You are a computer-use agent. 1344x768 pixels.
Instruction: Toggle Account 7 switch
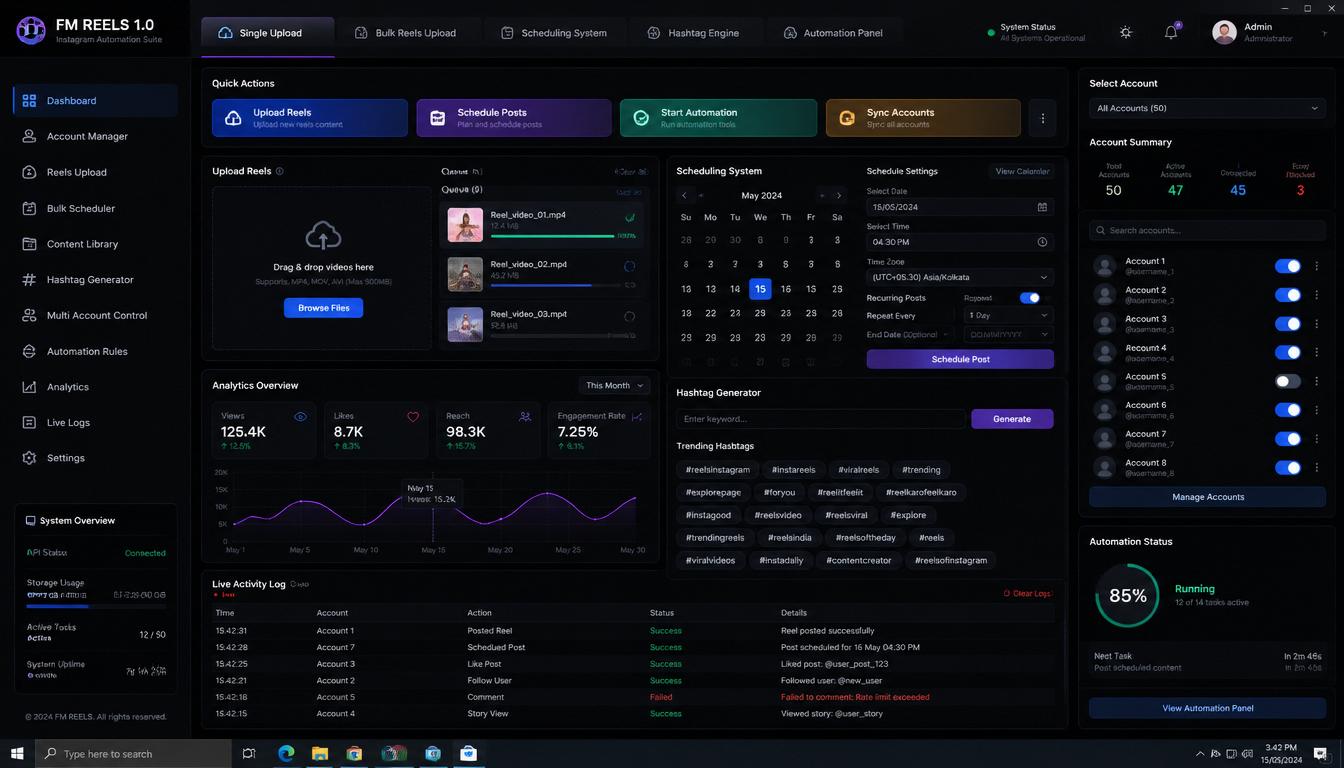[1287, 439]
